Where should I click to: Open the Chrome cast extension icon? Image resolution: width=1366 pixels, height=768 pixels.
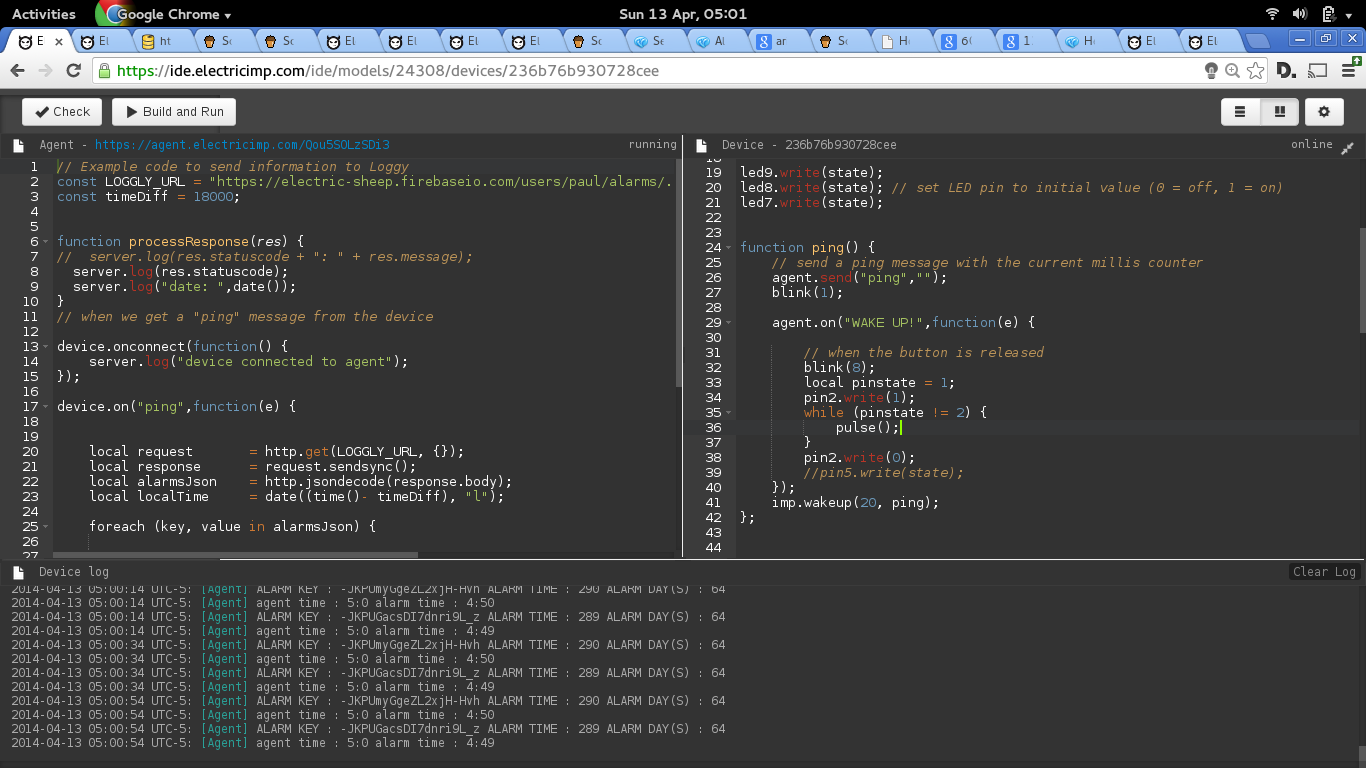[x=1318, y=71]
